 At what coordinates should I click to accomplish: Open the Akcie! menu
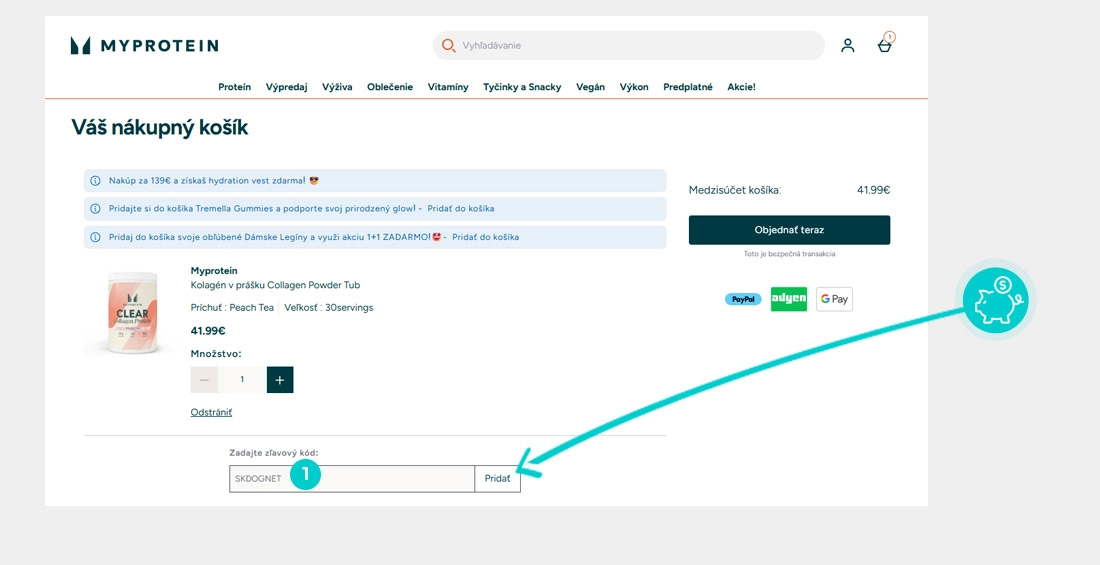click(742, 87)
